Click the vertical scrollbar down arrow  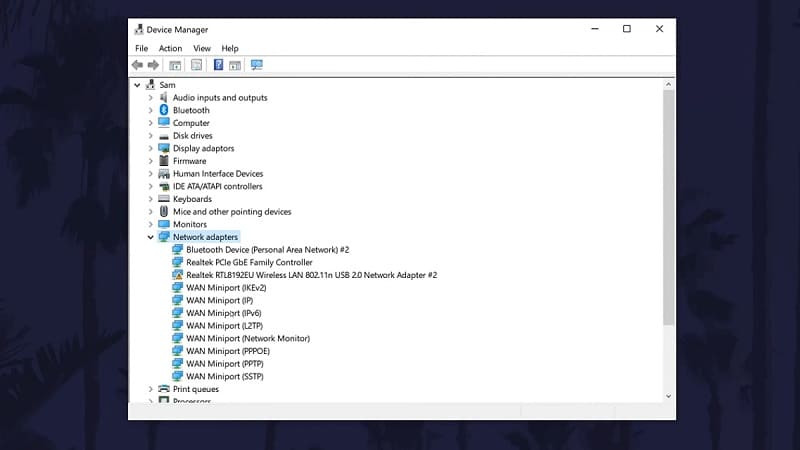668,397
